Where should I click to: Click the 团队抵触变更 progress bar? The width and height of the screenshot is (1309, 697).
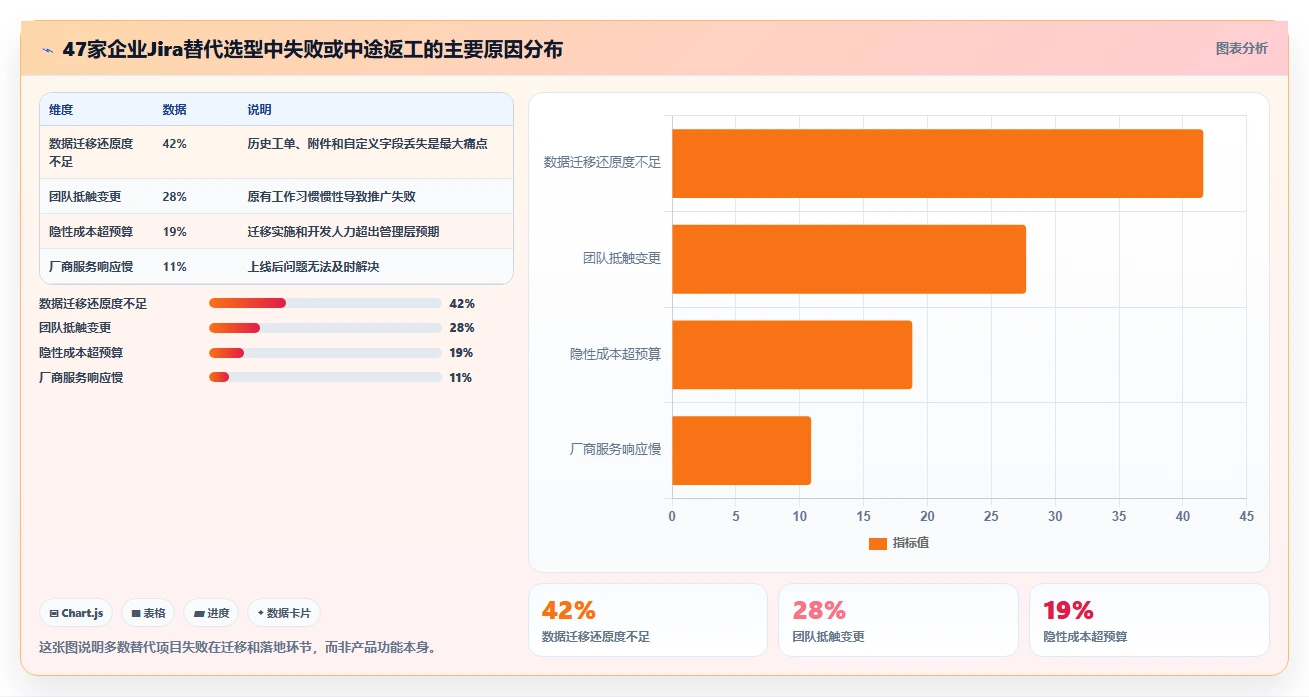325,328
